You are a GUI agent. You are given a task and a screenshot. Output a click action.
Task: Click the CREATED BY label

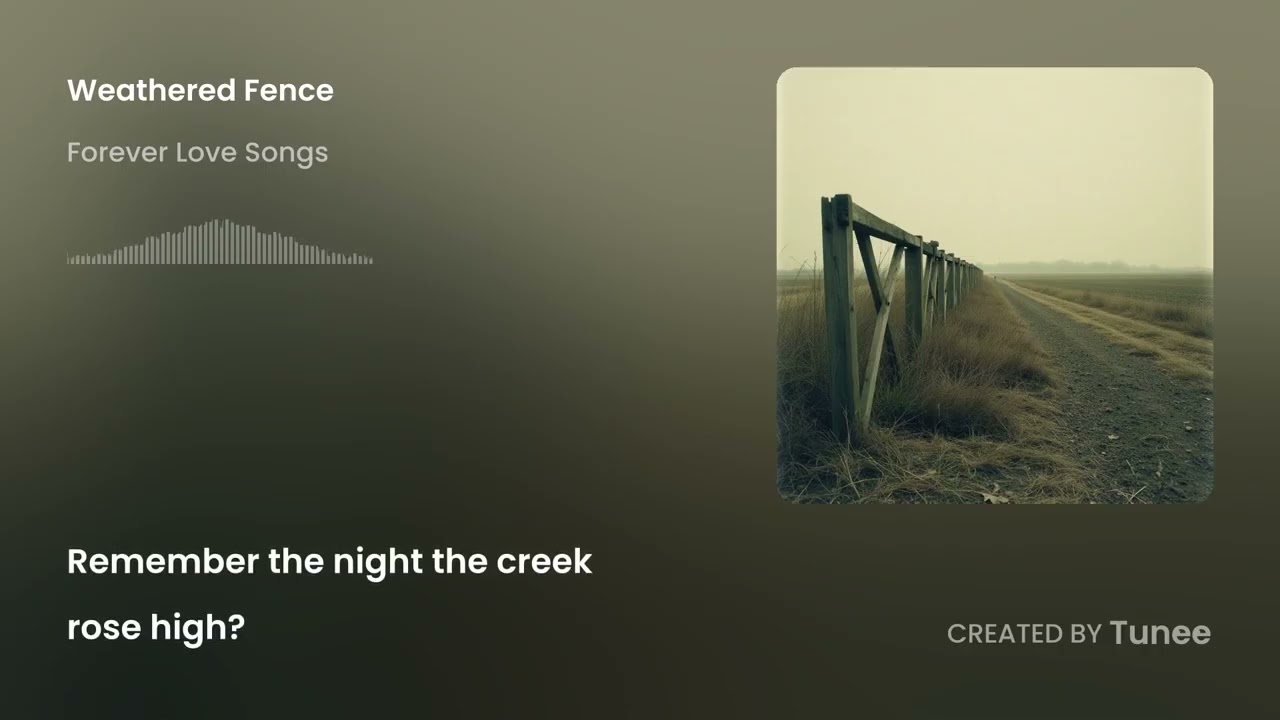coord(1024,634)
